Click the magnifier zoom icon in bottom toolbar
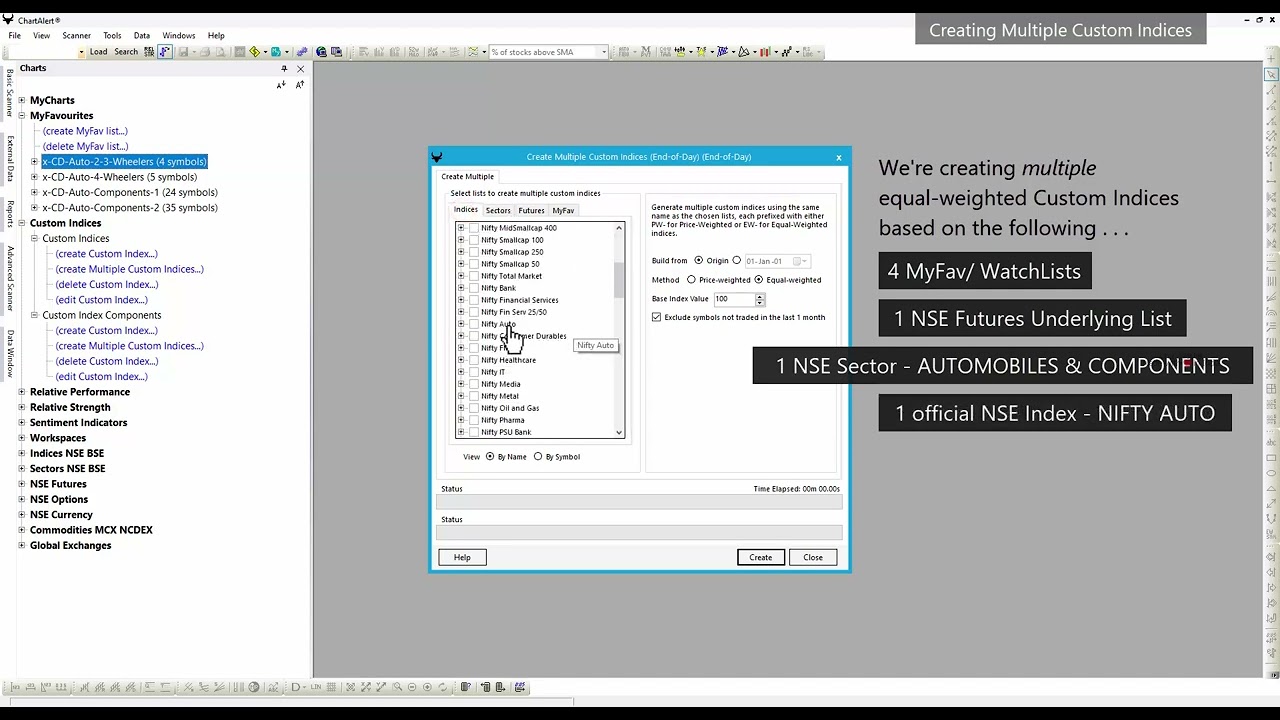Image resolution: width=1280 pixels, height=720 pixels. tap(397, 687)
